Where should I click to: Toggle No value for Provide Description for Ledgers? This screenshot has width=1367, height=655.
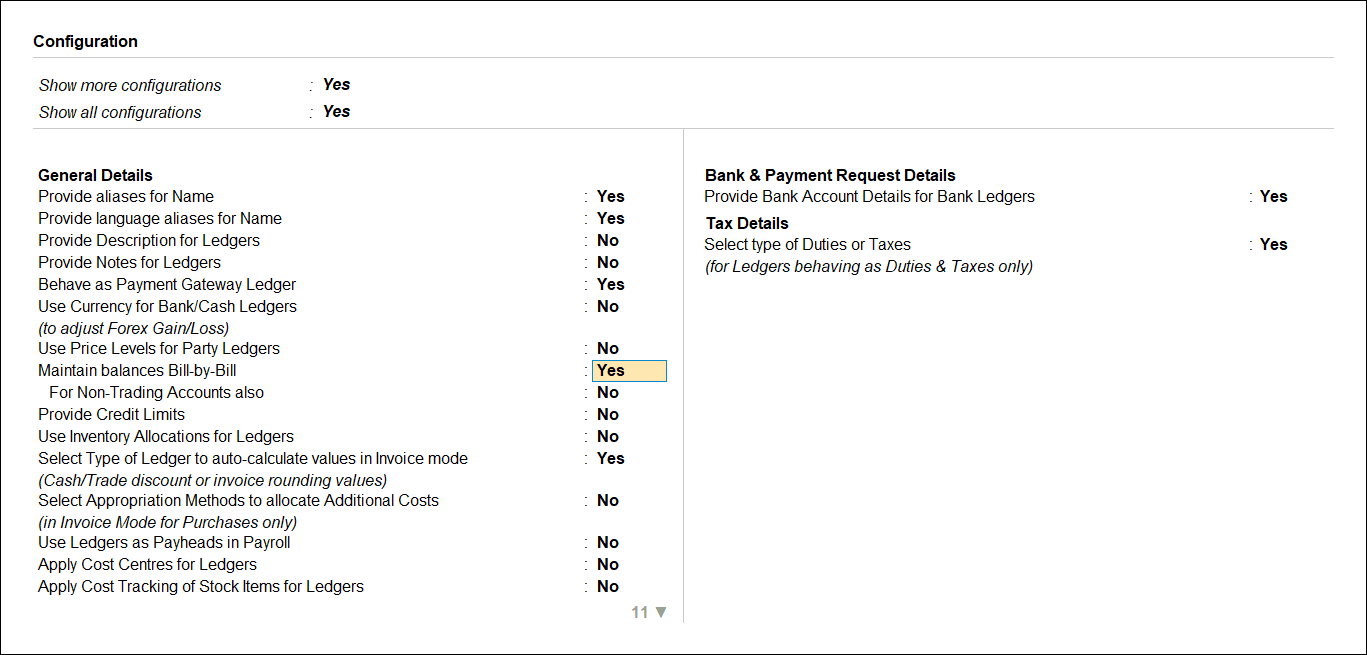pyautogui.click(x=608, y=241)
